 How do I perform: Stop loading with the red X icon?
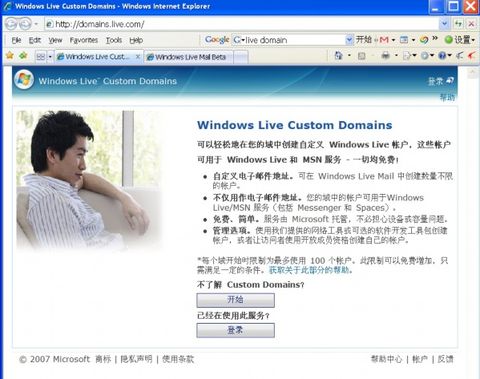(x=471, y=24)
